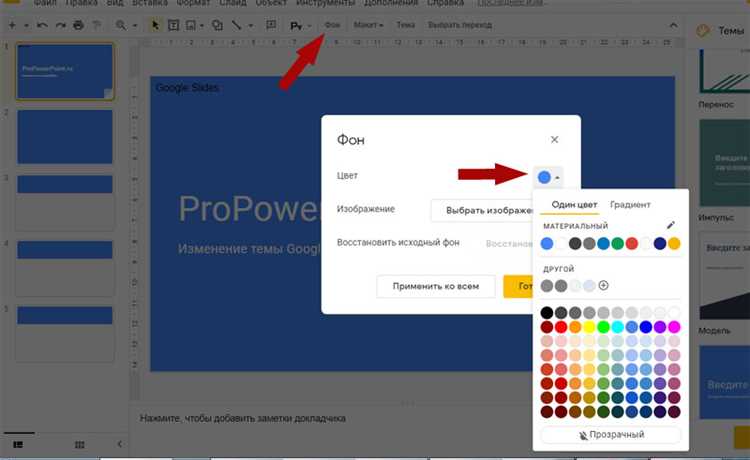This screenshot has height=460, width=750.
Task: Collapse the filmstrip panel arrow
Action: pos(120,444)
